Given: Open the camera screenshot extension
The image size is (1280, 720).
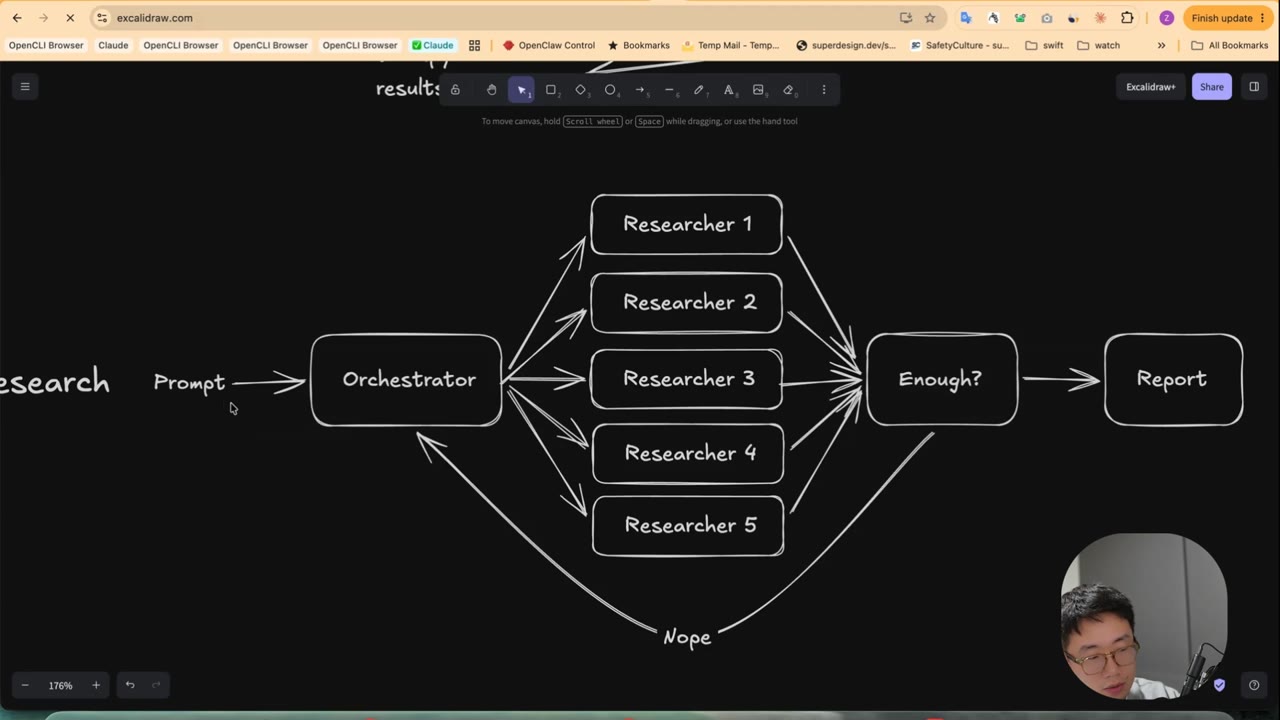Looking at the screenshot, I should [1047, 18].
